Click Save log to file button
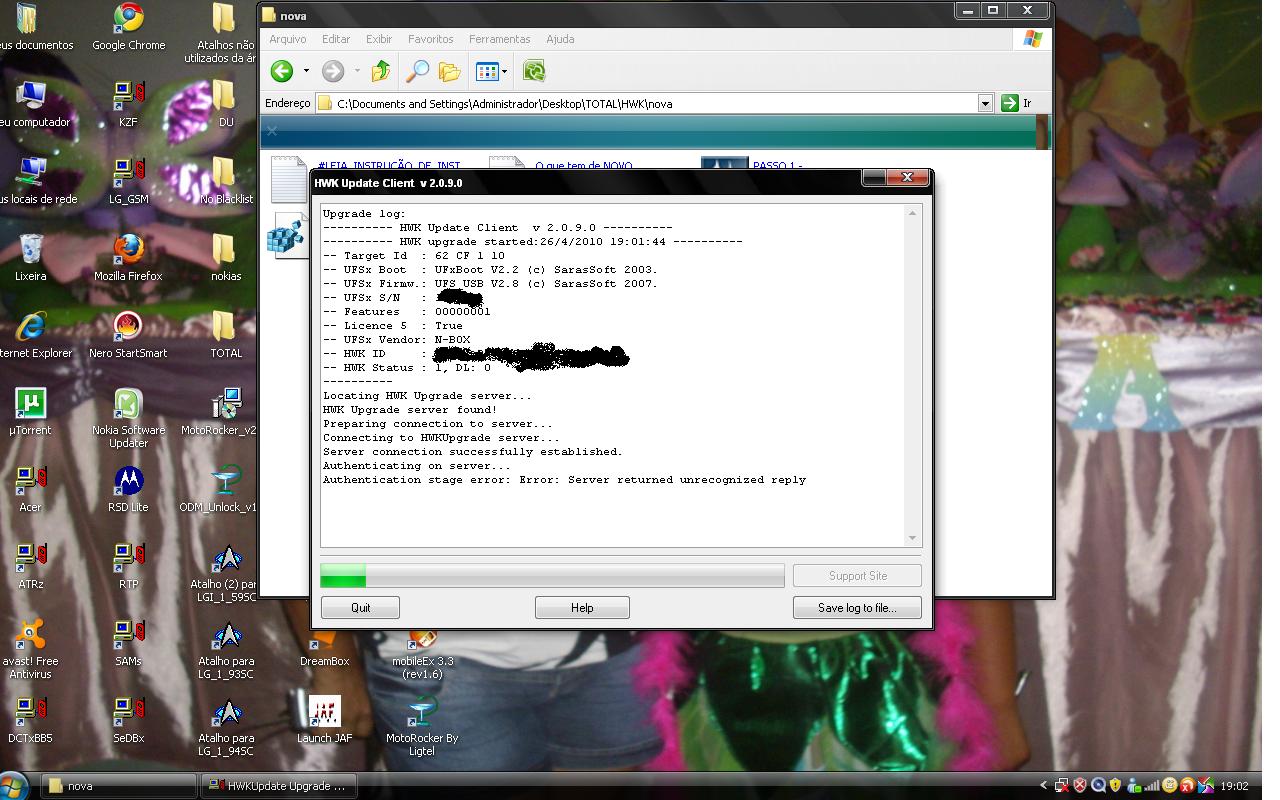This screenshot has height=800, width=1280. 857,607
